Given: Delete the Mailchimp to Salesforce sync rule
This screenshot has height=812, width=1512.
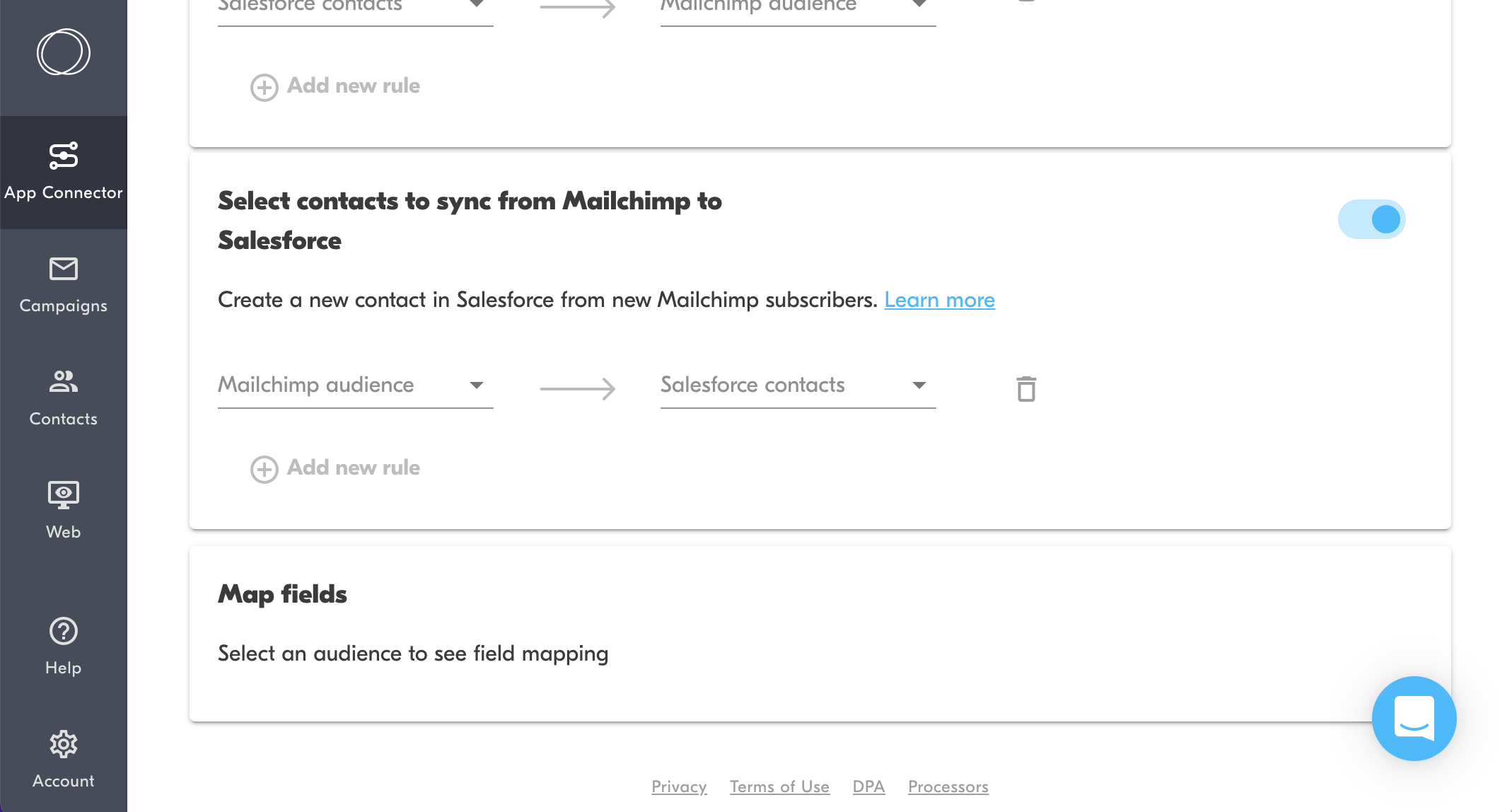Looking at the screenshot, I should point(1026,388).
